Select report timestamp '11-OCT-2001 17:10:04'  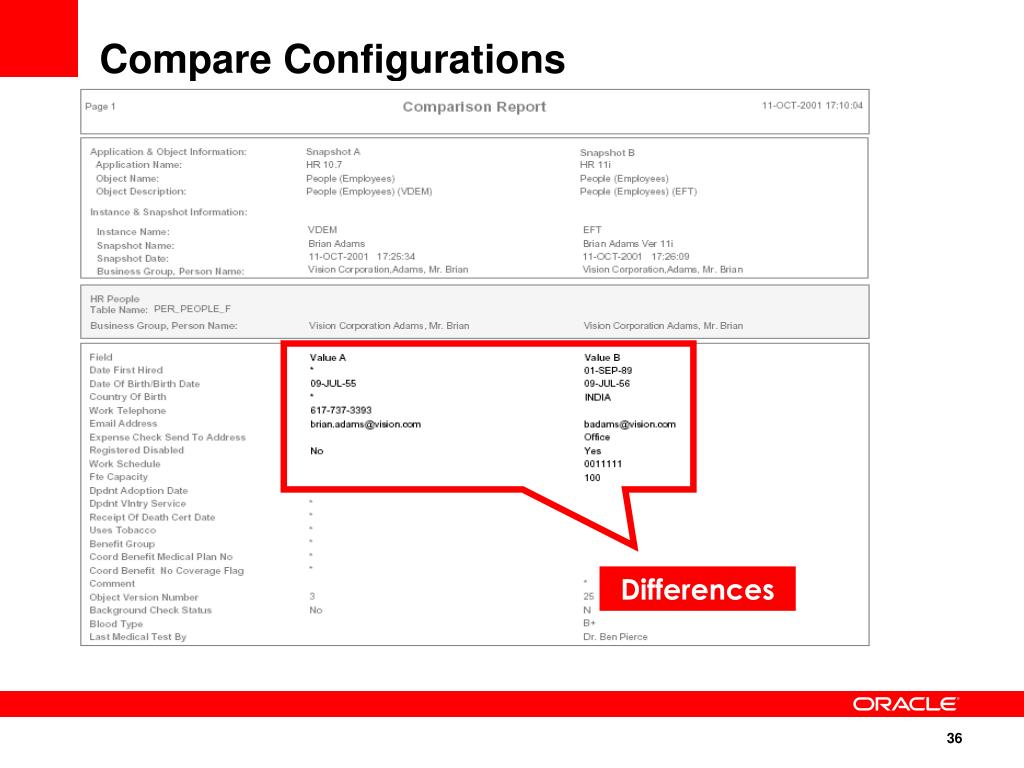[812, 105]
